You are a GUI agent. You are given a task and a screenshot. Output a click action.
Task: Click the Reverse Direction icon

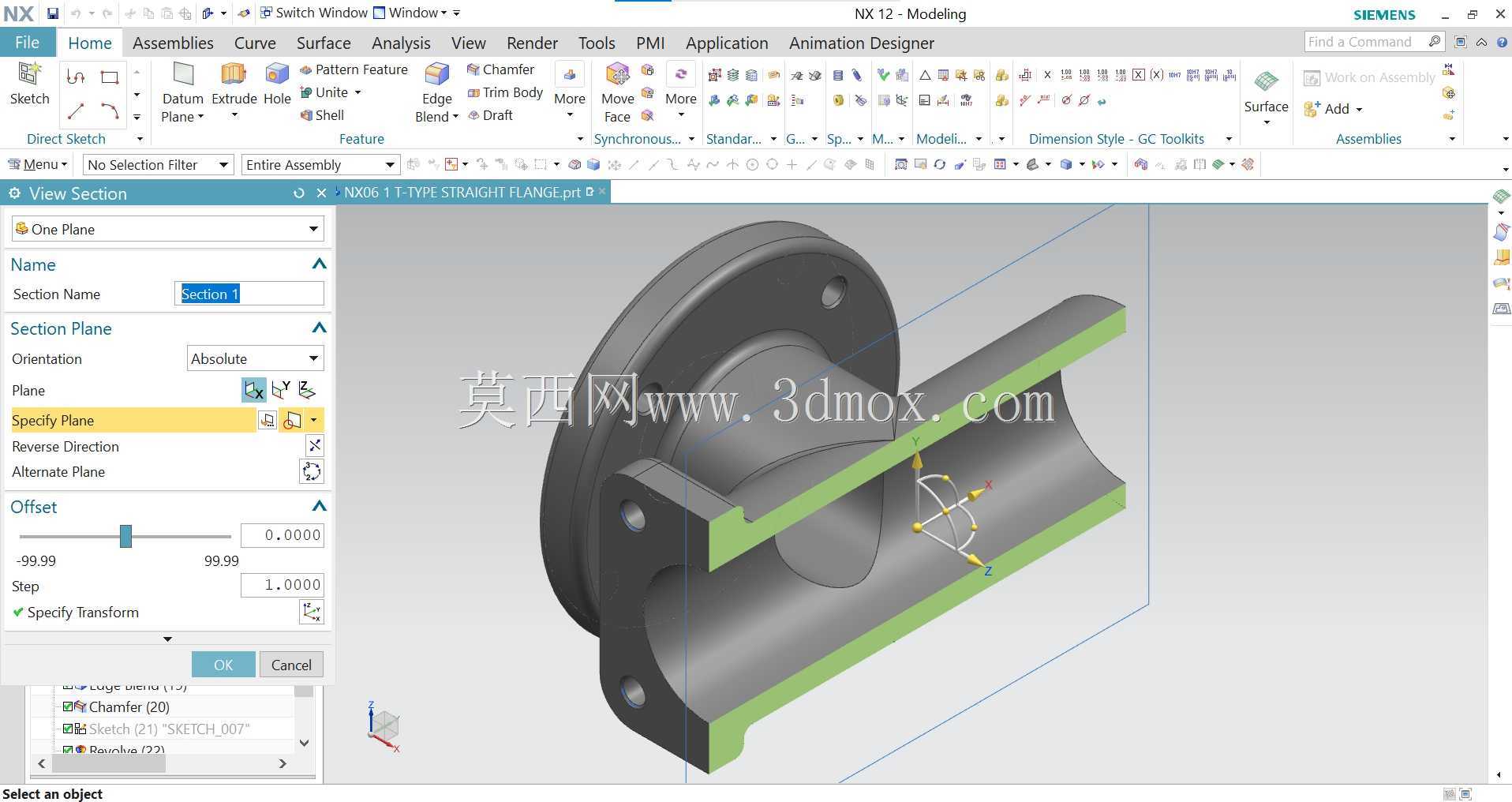point(314,446)
